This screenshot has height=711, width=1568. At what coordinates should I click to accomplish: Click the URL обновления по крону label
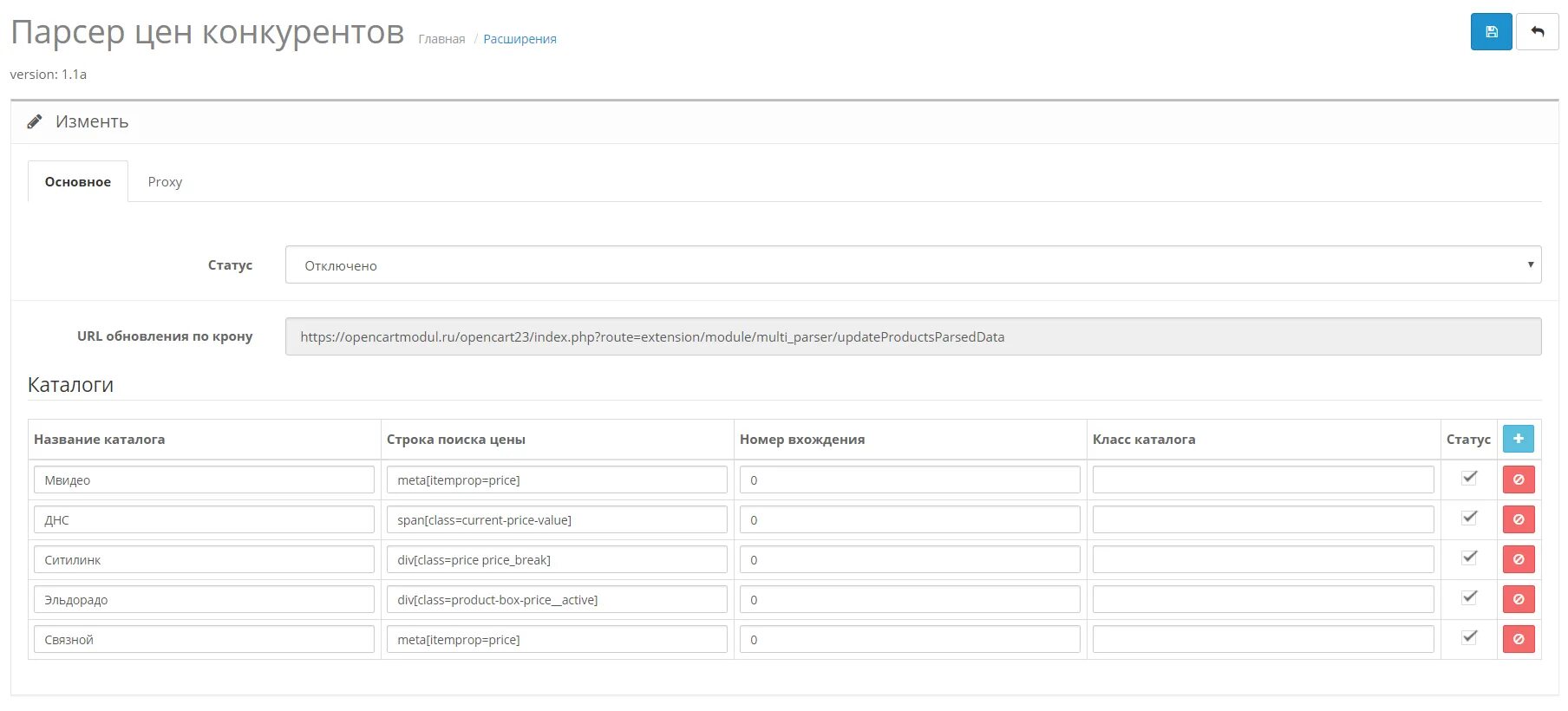(165, 336)
